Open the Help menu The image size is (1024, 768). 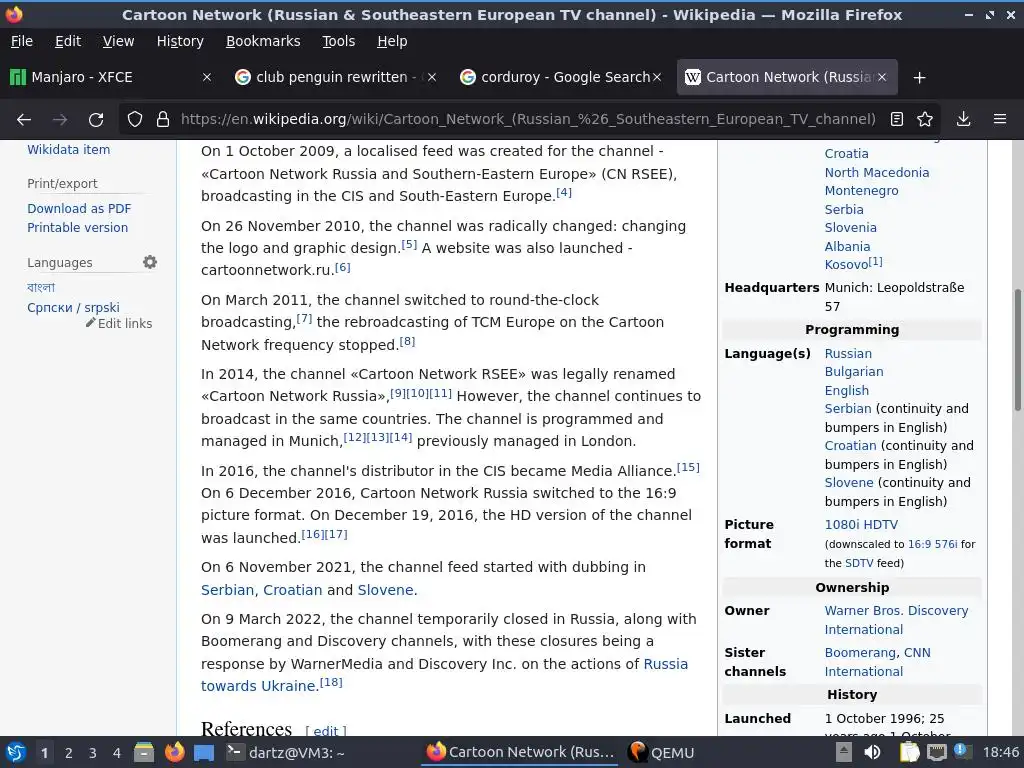click(x=392, y=41)
